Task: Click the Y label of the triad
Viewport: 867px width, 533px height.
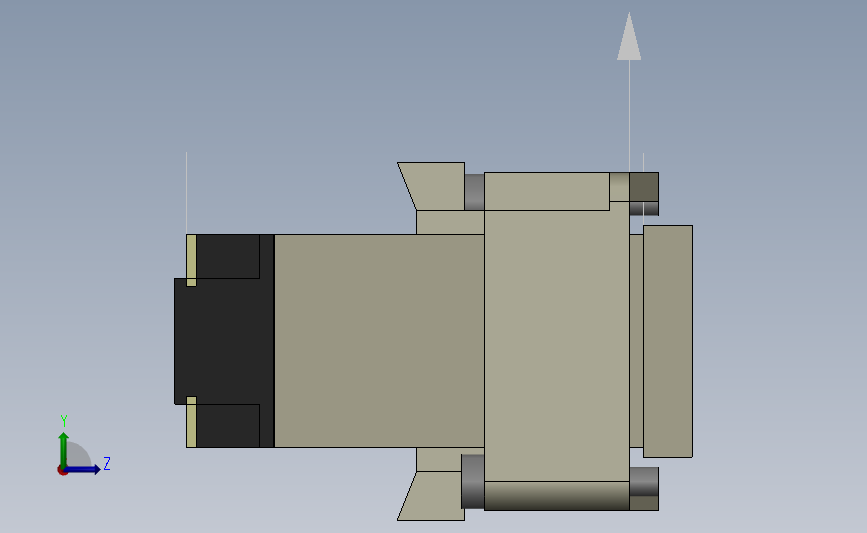Action: click(x=64, y=421)
